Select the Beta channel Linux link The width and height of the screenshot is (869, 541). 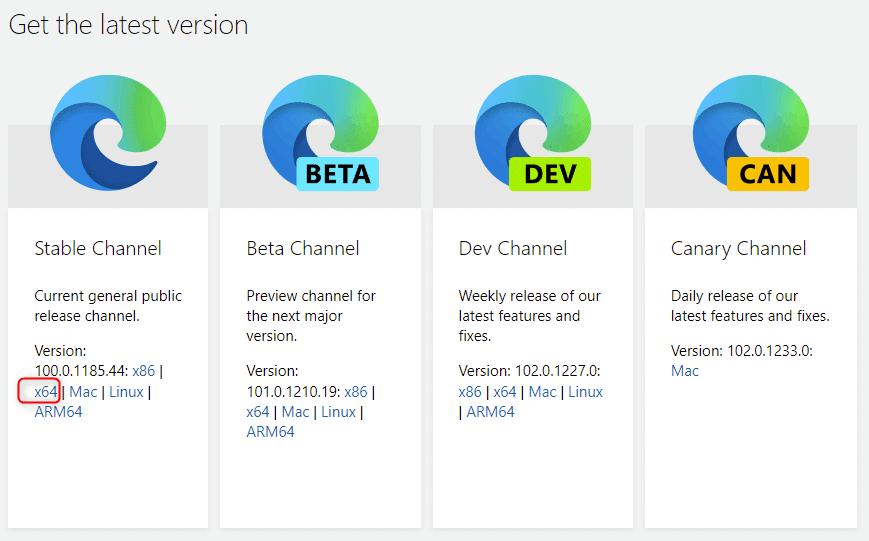coord(338,411)
